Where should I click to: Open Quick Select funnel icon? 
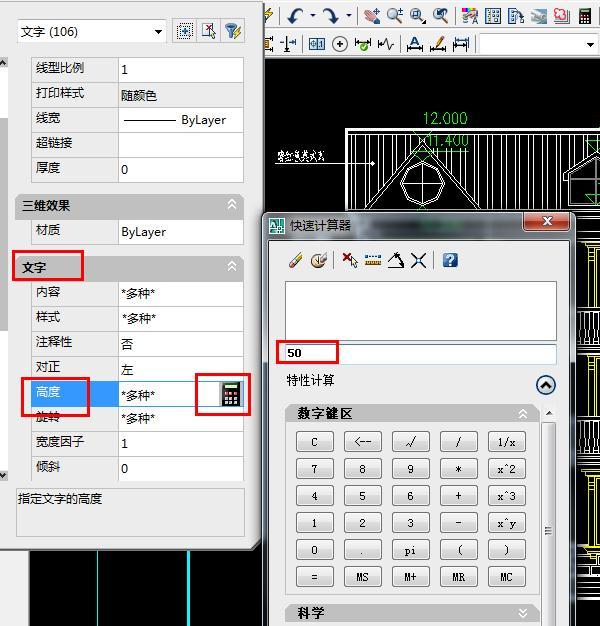point(233,31)
